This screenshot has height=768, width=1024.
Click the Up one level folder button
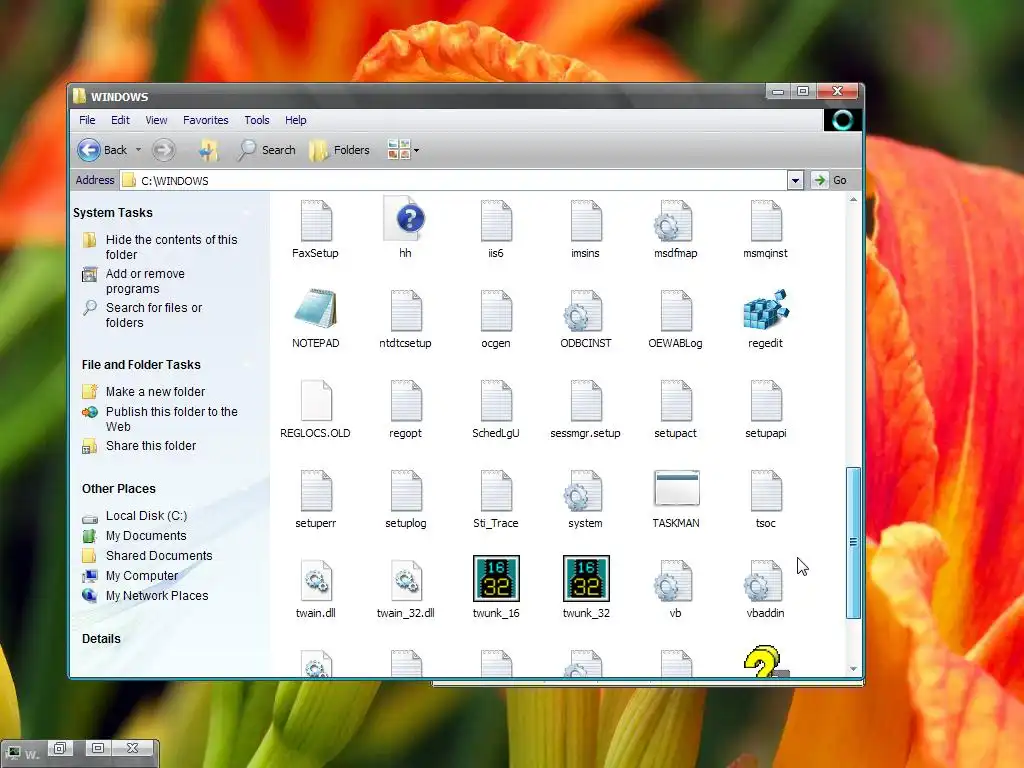[208, 150]
